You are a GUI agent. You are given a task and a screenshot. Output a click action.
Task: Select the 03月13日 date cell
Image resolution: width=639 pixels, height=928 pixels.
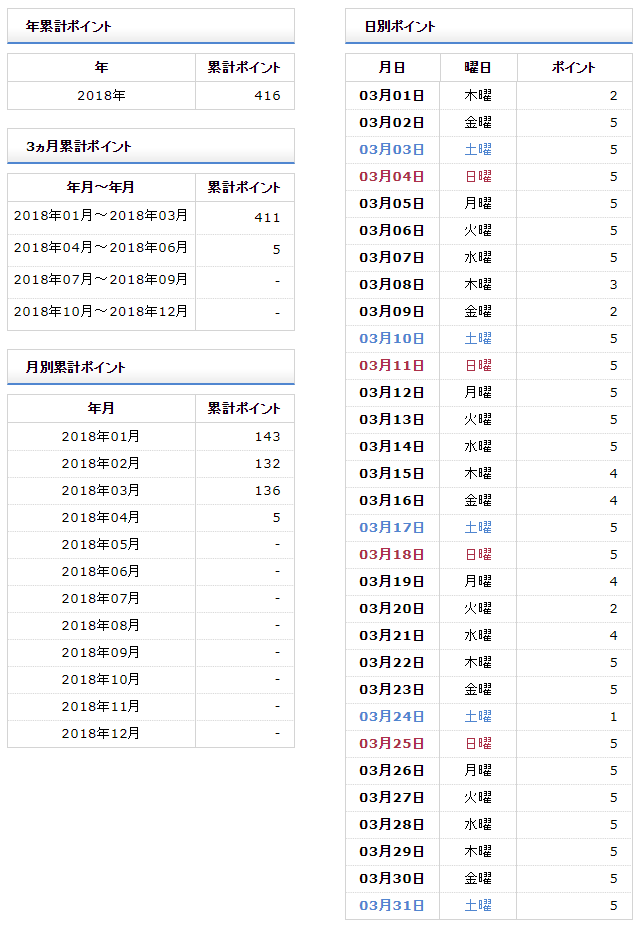coord(392,420)
